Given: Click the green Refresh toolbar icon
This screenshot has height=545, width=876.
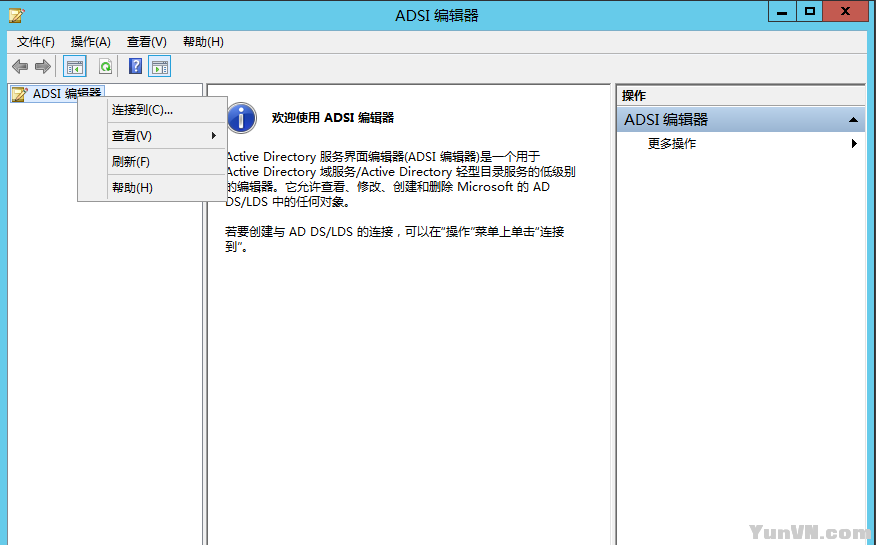Looking at the screenshot, I should (x=105, y=67).
